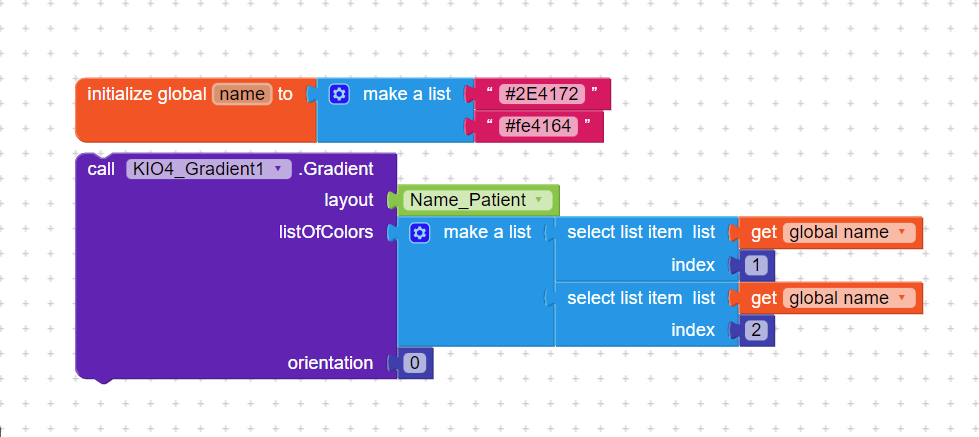The image size is (979, 437).
Task: Open second get global name variable dropdown
Action: [849, 298]
